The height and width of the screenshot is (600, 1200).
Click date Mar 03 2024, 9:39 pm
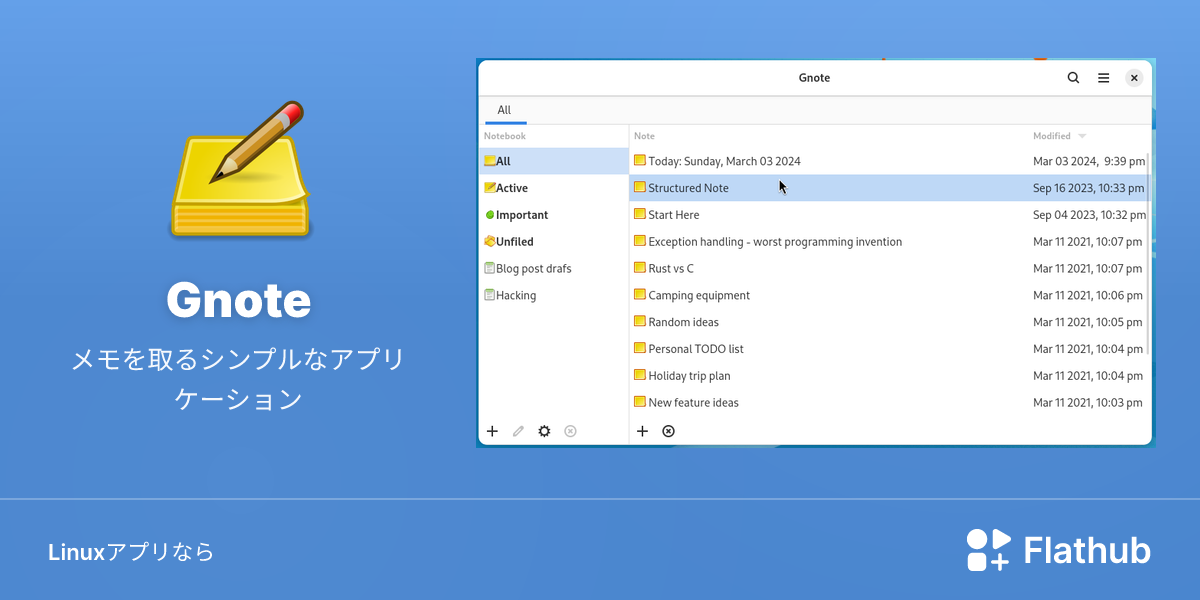click(1089, 161)
